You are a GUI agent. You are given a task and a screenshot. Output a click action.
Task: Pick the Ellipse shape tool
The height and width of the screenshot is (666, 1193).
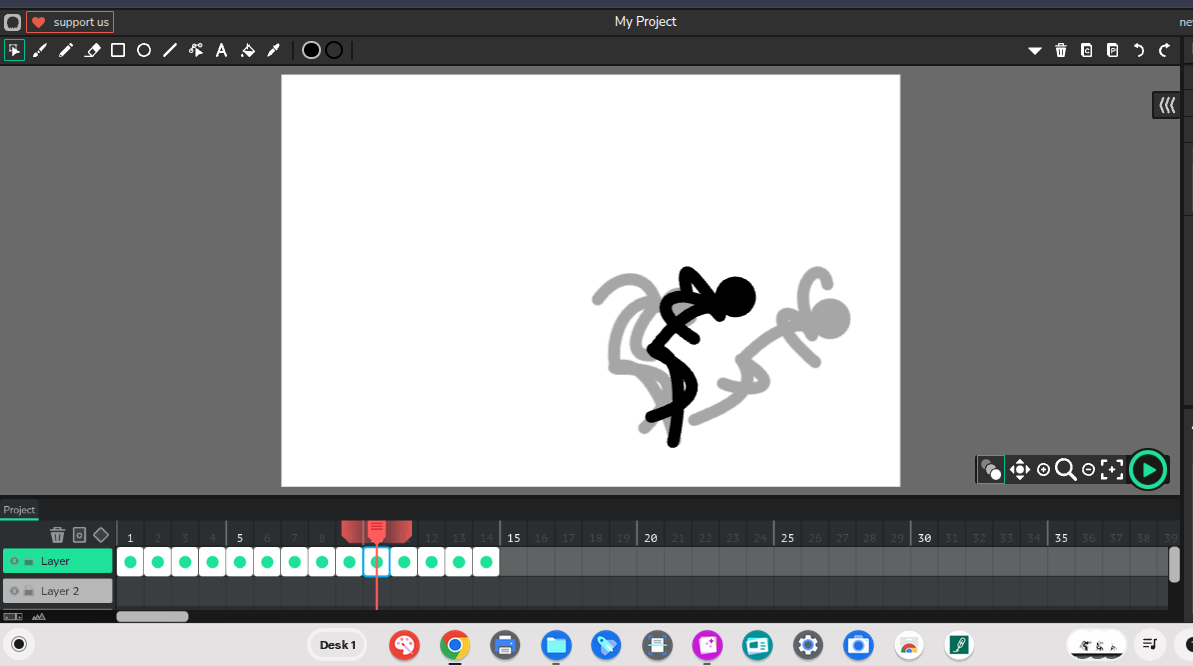point(144,50)
